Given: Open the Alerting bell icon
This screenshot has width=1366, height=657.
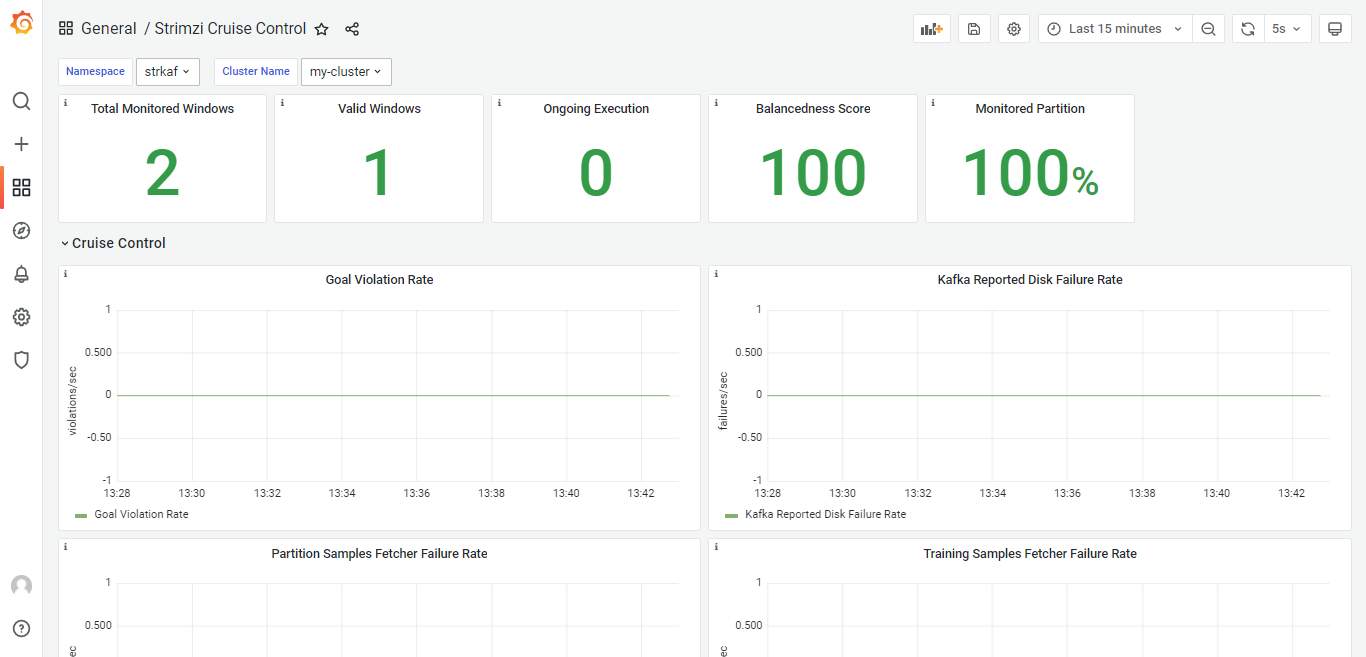Looking at the screenshot, I should (x=21, y=274).
